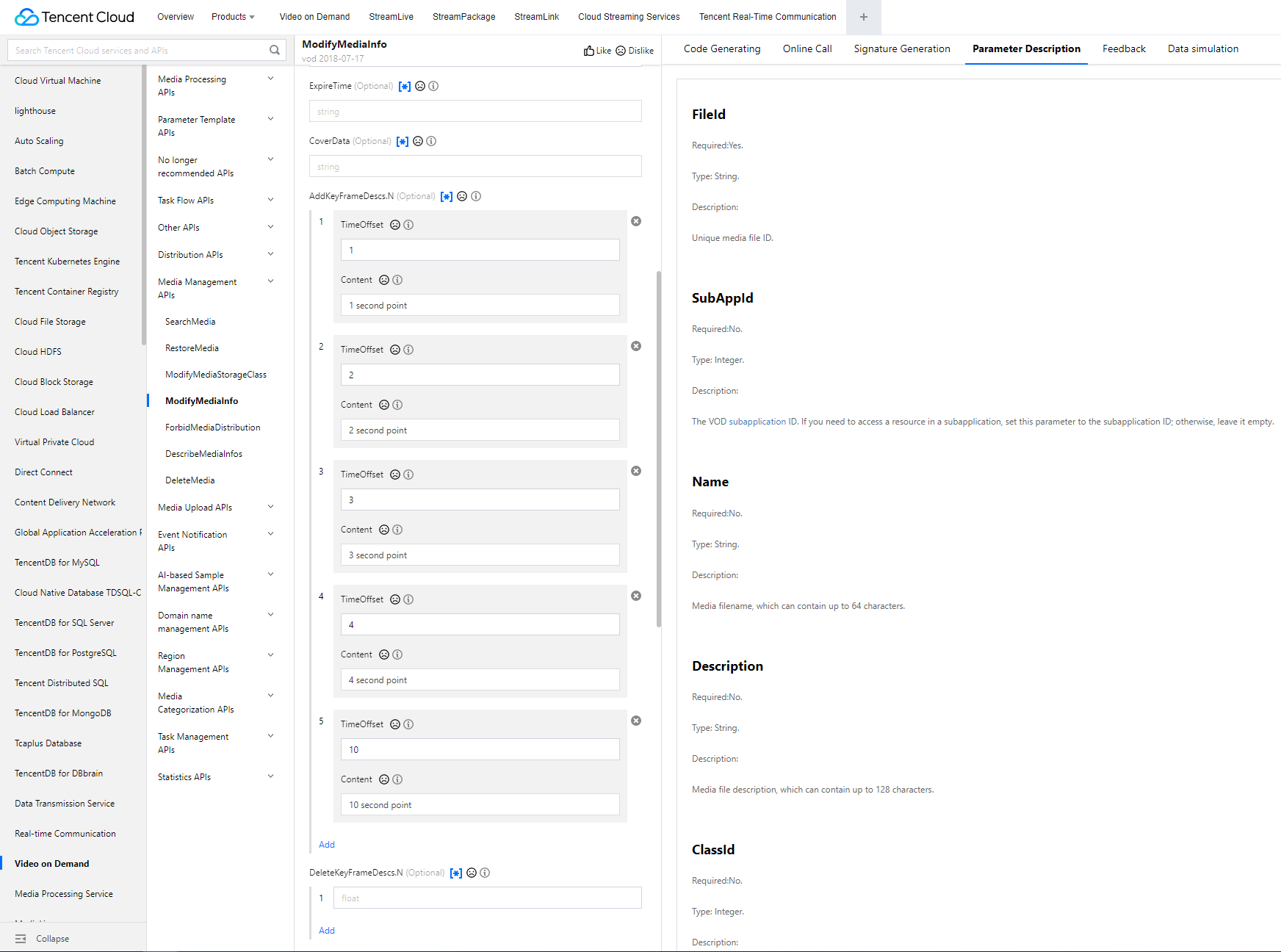The image size is (1281, 952).
Task: Click the Dislike face icon
Action: [621, 51]
